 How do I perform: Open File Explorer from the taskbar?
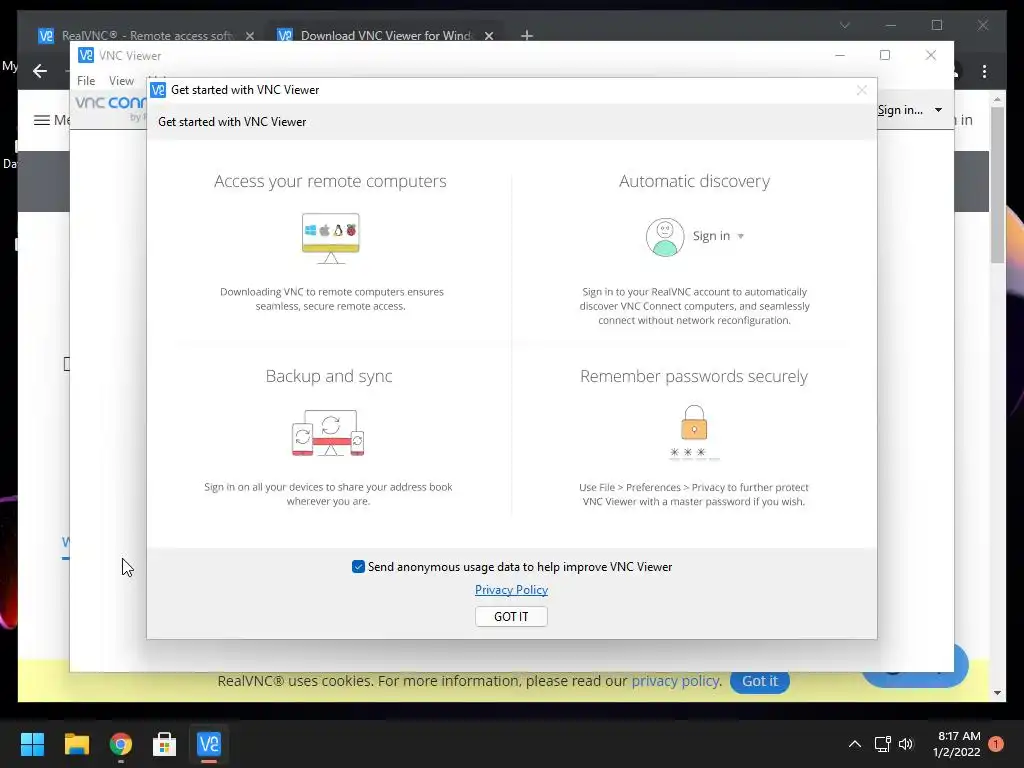click(x=76, y=744)
